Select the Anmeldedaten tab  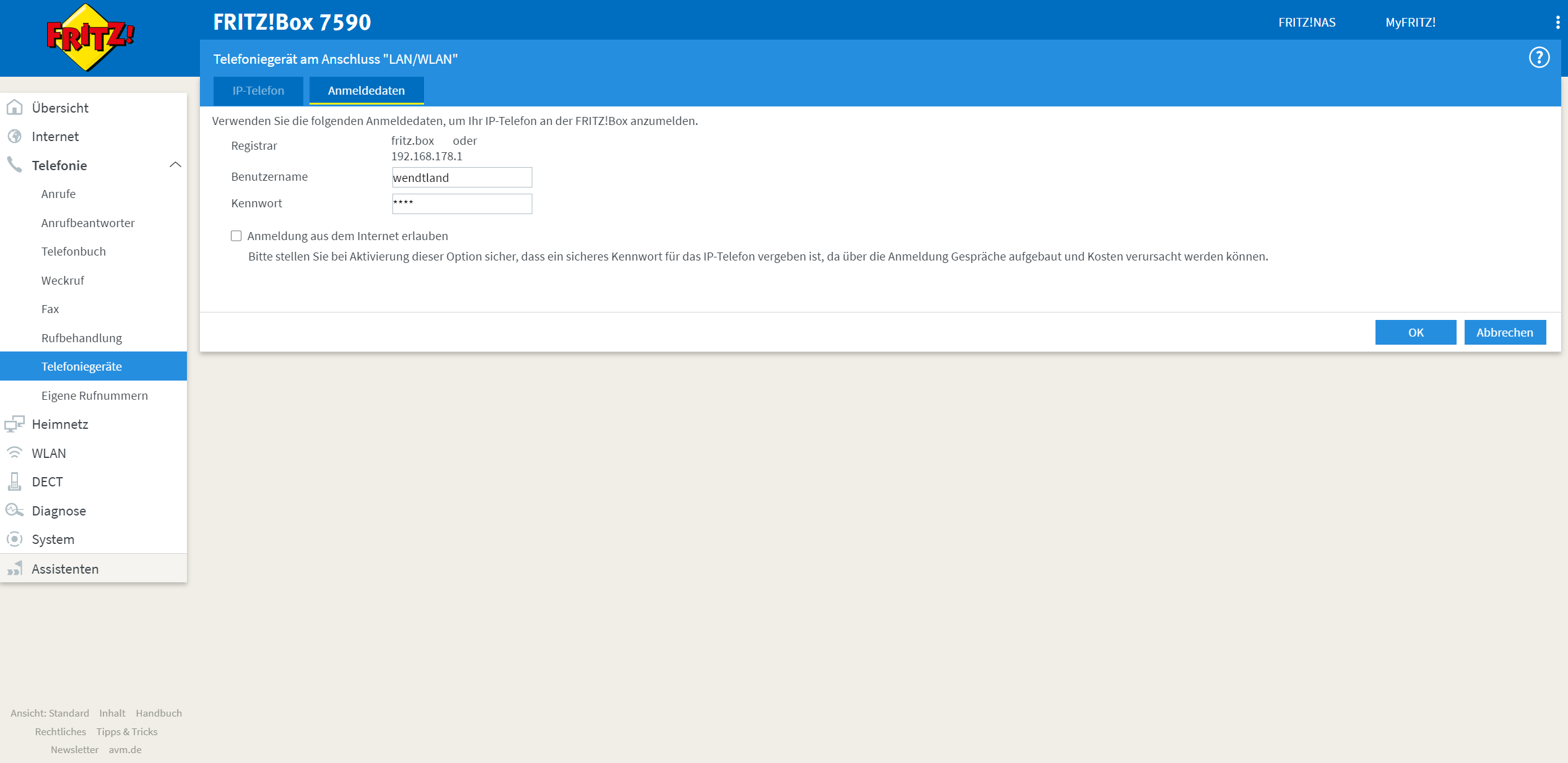(x=366, y=91)
